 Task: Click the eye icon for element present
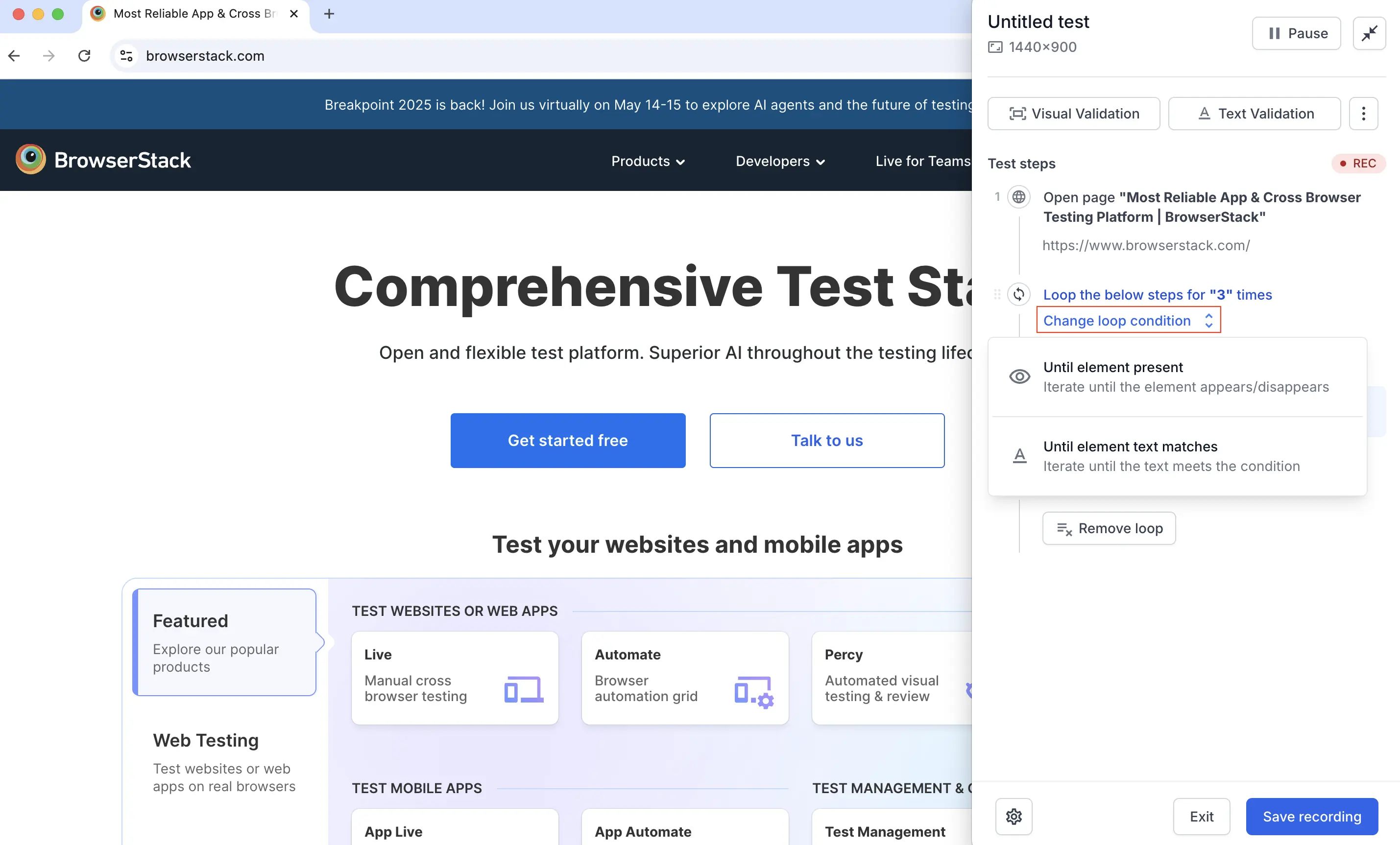pyautogui.click(x=1019, y=376)
